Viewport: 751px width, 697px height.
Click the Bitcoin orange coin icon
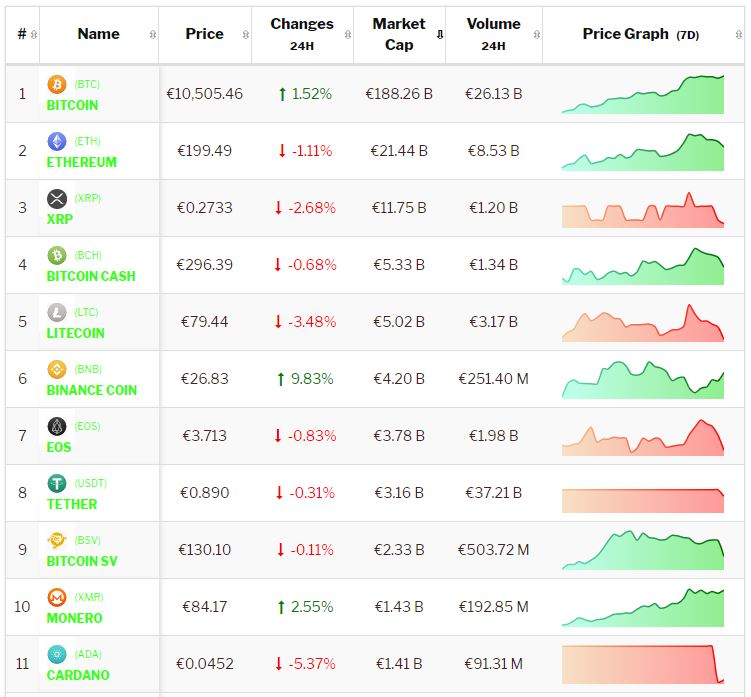coord(57,85)
